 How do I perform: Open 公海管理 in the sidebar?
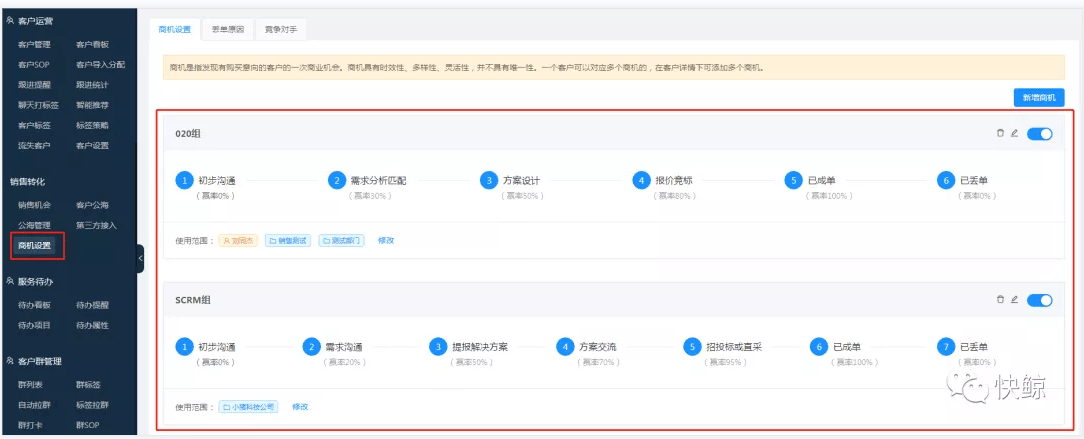[x=35, y=225]
